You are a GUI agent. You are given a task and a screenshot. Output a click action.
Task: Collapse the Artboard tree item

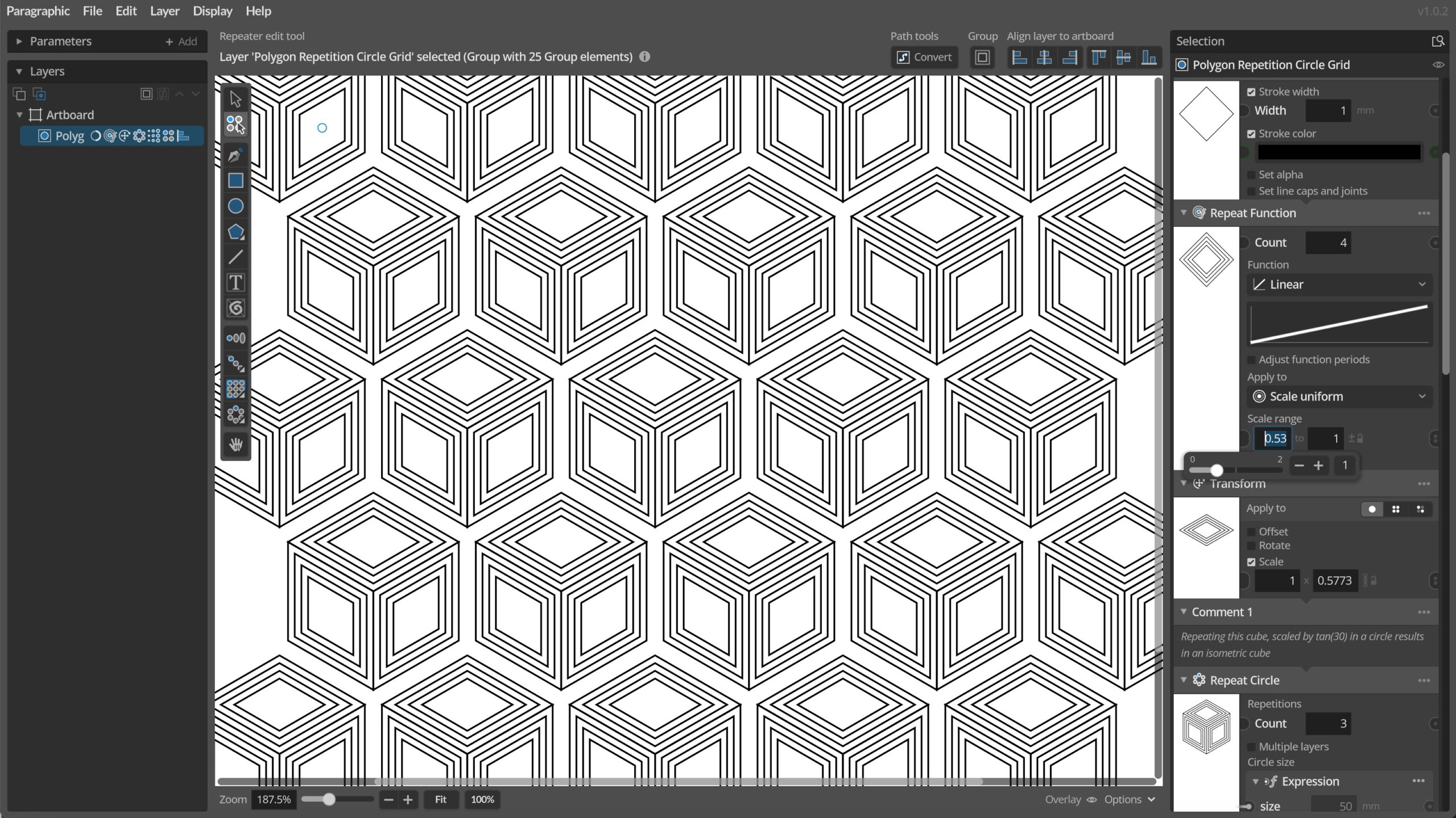coord(19,114)
